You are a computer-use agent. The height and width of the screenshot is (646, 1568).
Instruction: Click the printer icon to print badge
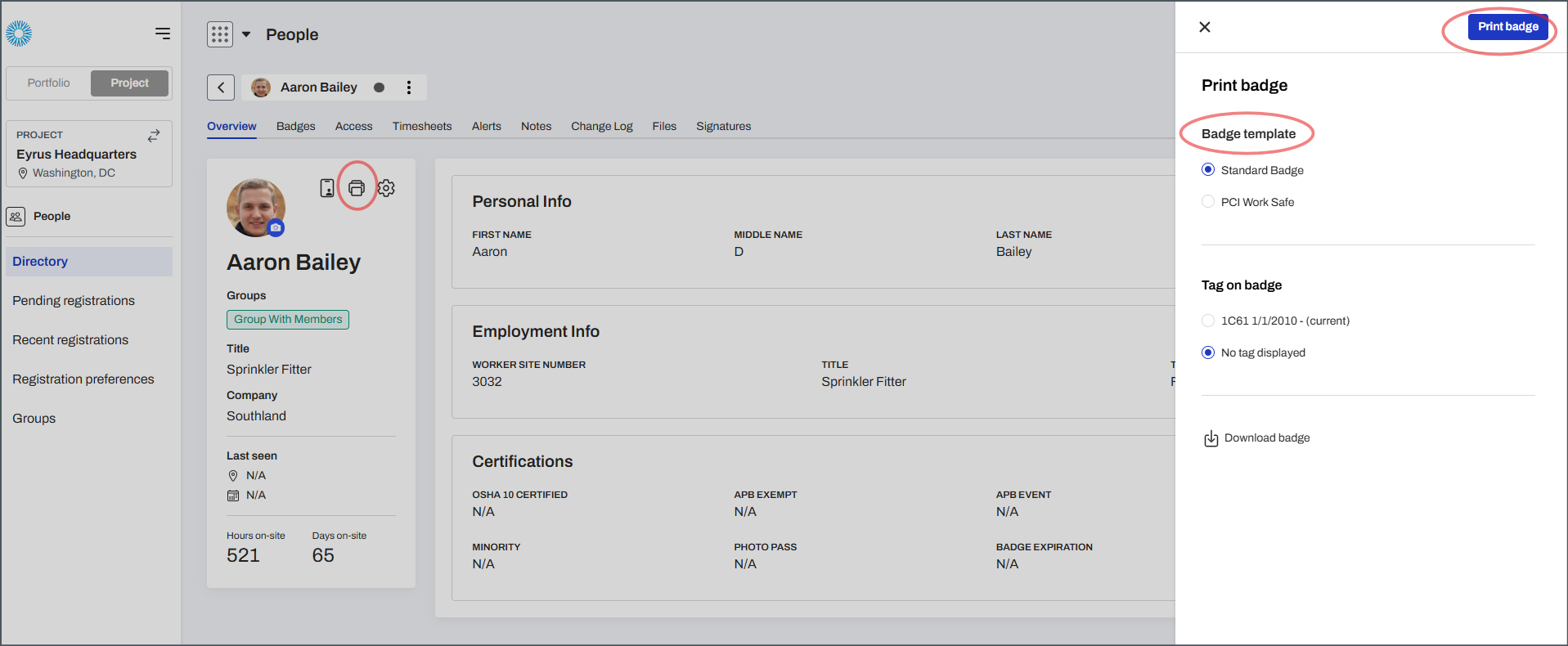pos(357,188)
